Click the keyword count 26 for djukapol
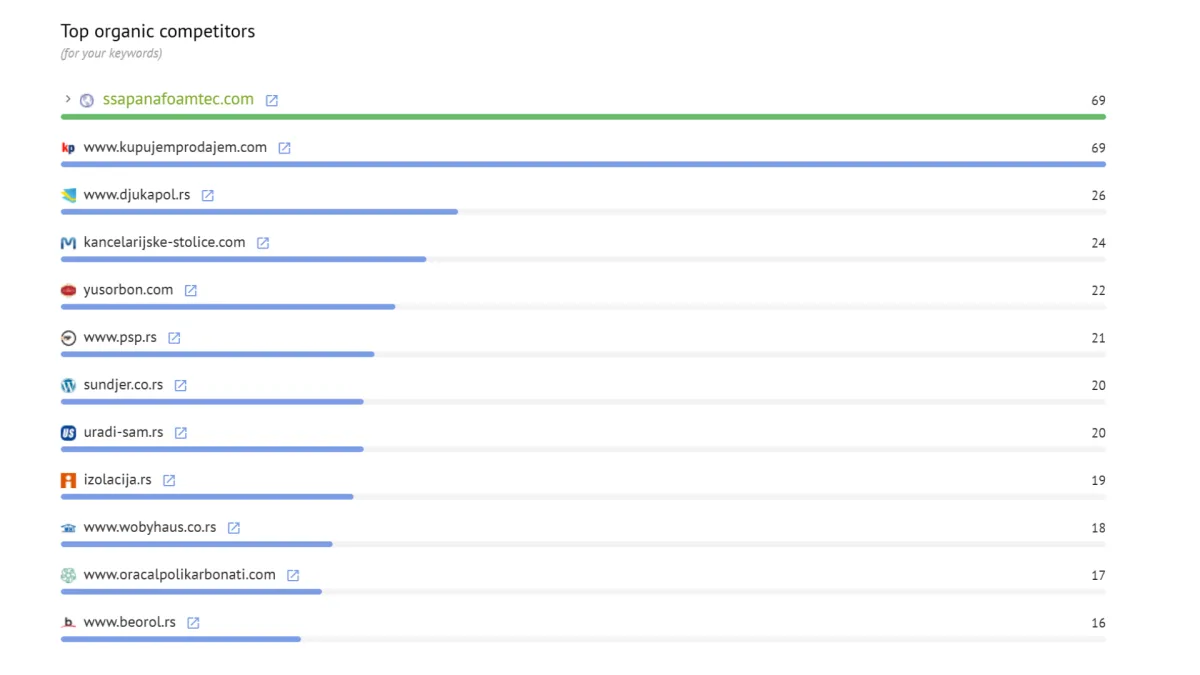 point(1098,195)
